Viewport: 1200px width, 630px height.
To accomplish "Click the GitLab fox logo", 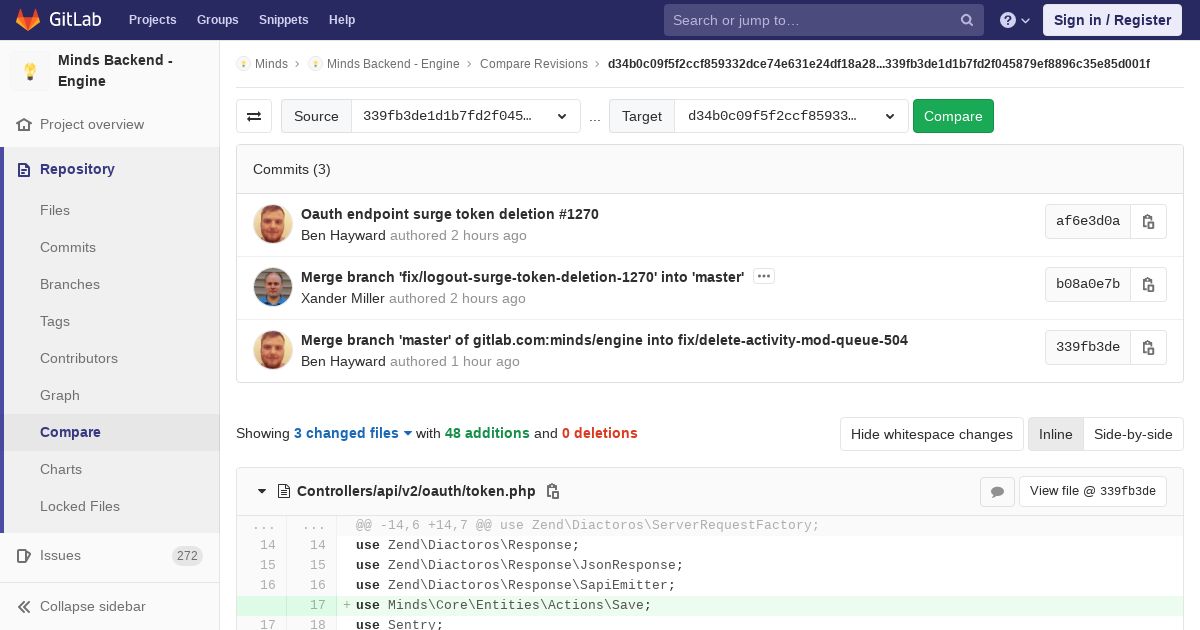I will point(28,20).
